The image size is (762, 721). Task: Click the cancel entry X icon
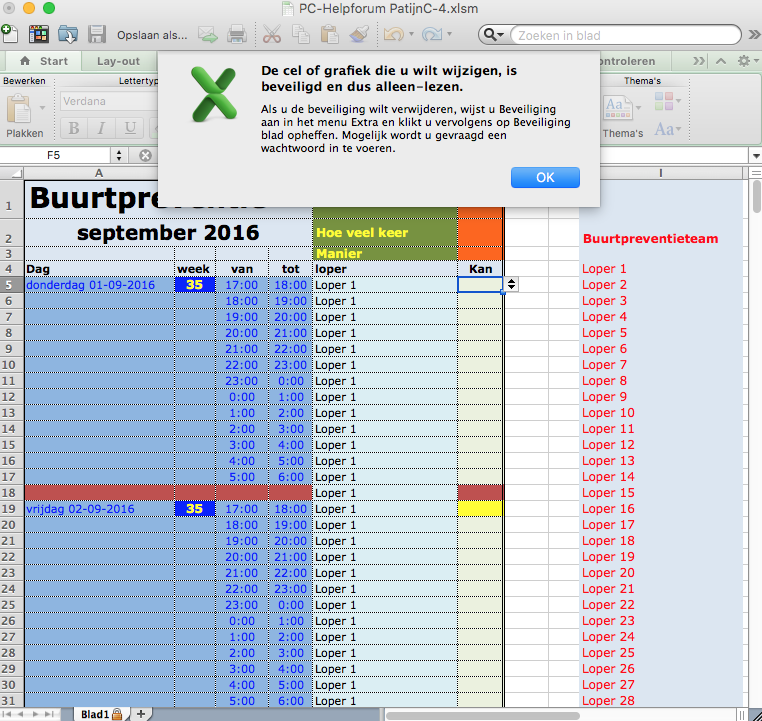[x=145, y=155]
